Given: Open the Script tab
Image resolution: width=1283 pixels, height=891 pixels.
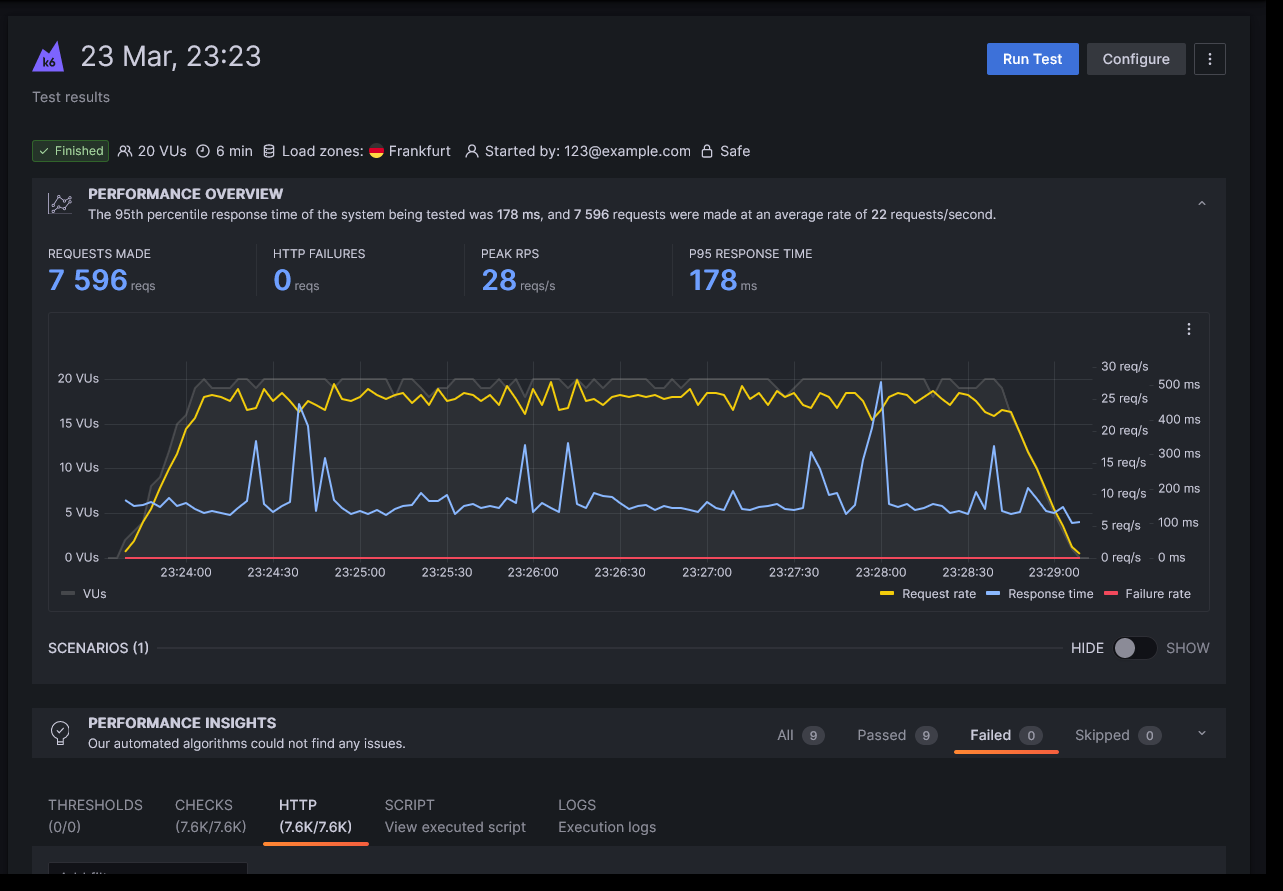Looking at the screenshot, I should click(x=455, y=816).
